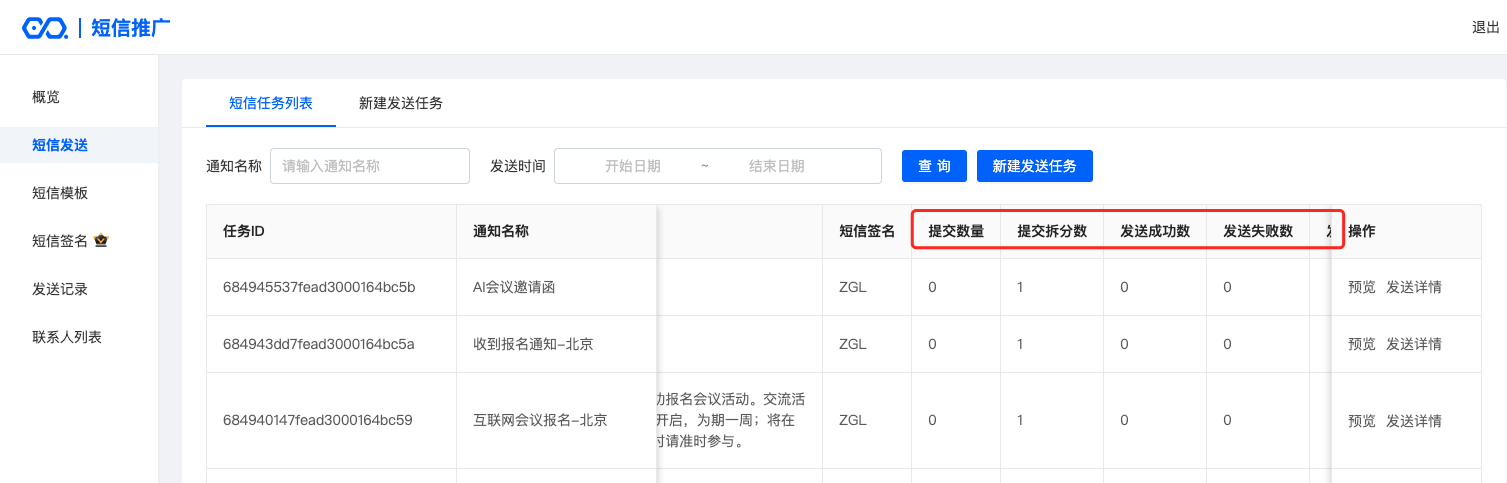Switch to the 短信任务列表 tab
This screenshot has height=483, width=1507.
coord(270,103)
